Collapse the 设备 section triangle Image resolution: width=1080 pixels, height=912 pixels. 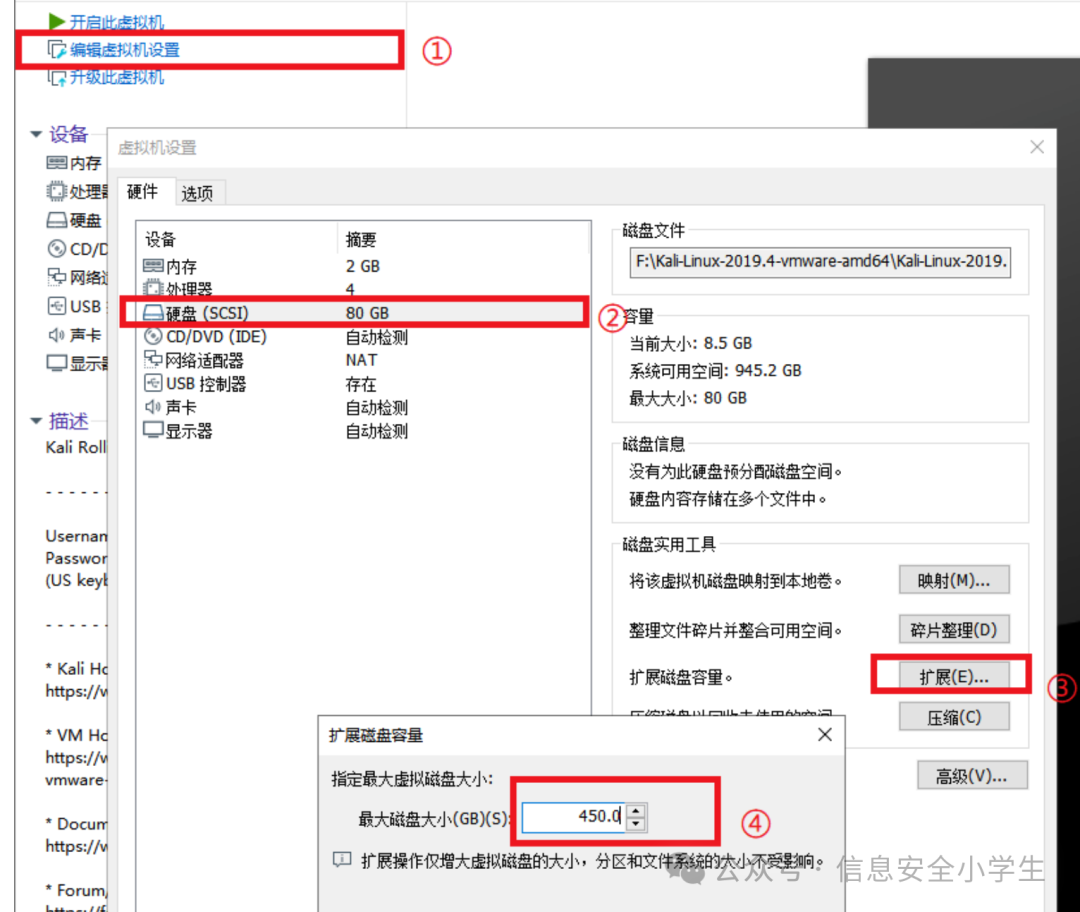coord(36,134)
